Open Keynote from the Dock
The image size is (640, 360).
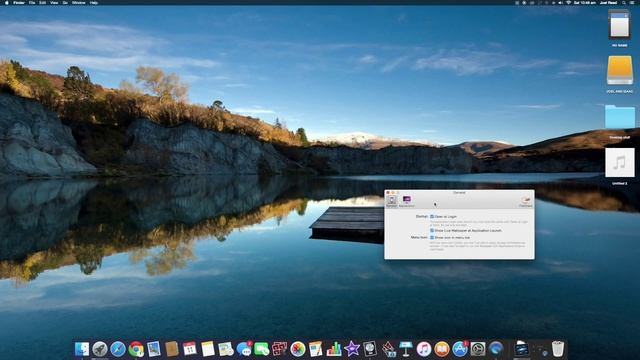coord(406,349)
